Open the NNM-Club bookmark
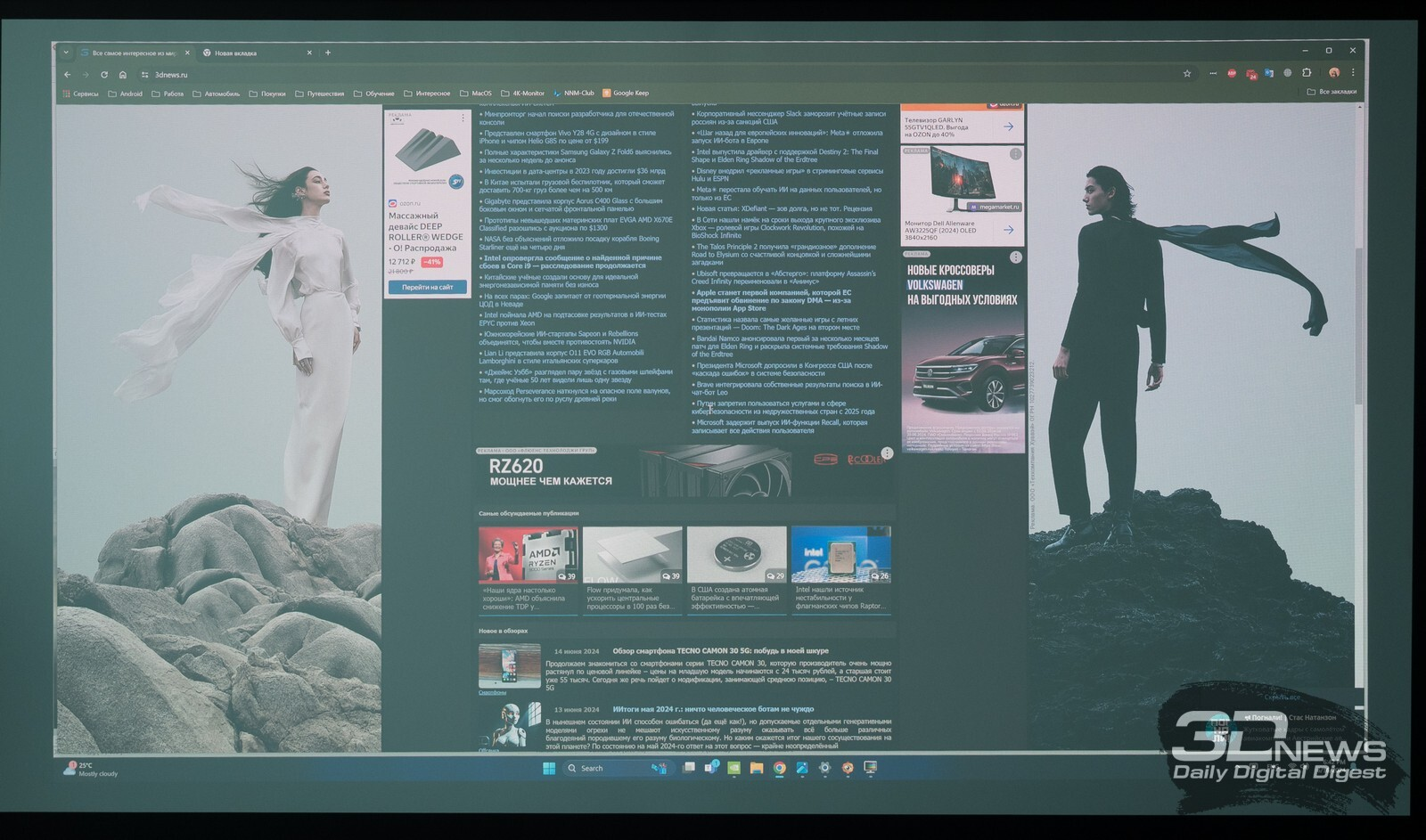Screen dimensions: 1426x840 click(x=573, y=93)
